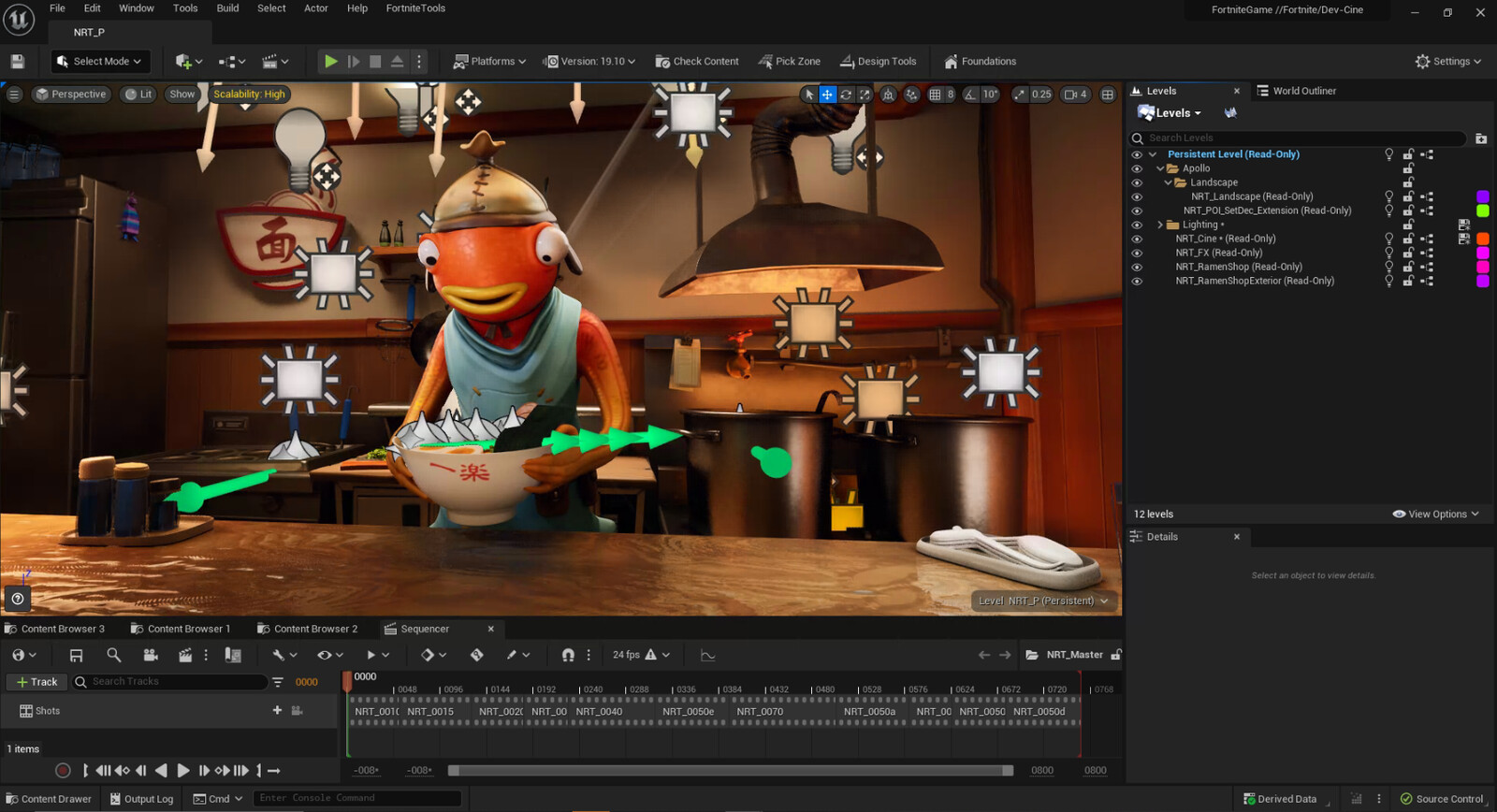Image resolution: width=1497 pixels, height=812 pixels.
Task: Add a new shot with the plus icon
Action: 277,711
